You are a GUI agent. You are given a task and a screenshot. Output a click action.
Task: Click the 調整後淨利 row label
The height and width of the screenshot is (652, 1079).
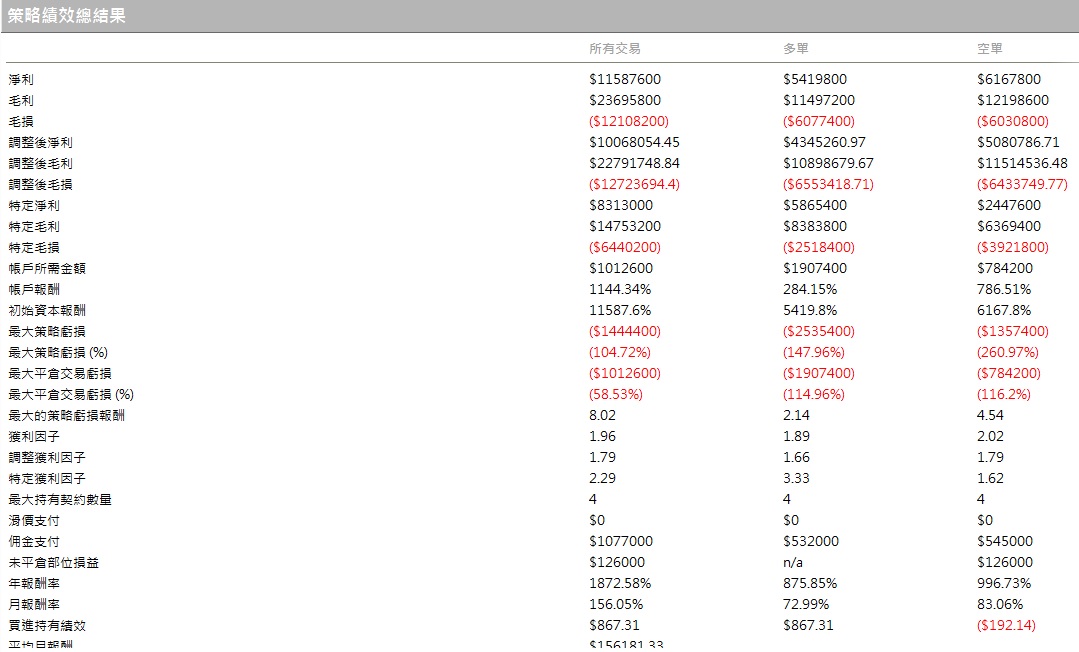point(40,143)
